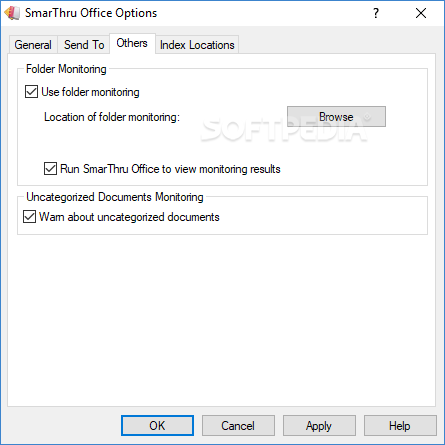This screenshot has height=445, width=445.
Task: Confirm settings with OK button
Action: pos(157,426)
